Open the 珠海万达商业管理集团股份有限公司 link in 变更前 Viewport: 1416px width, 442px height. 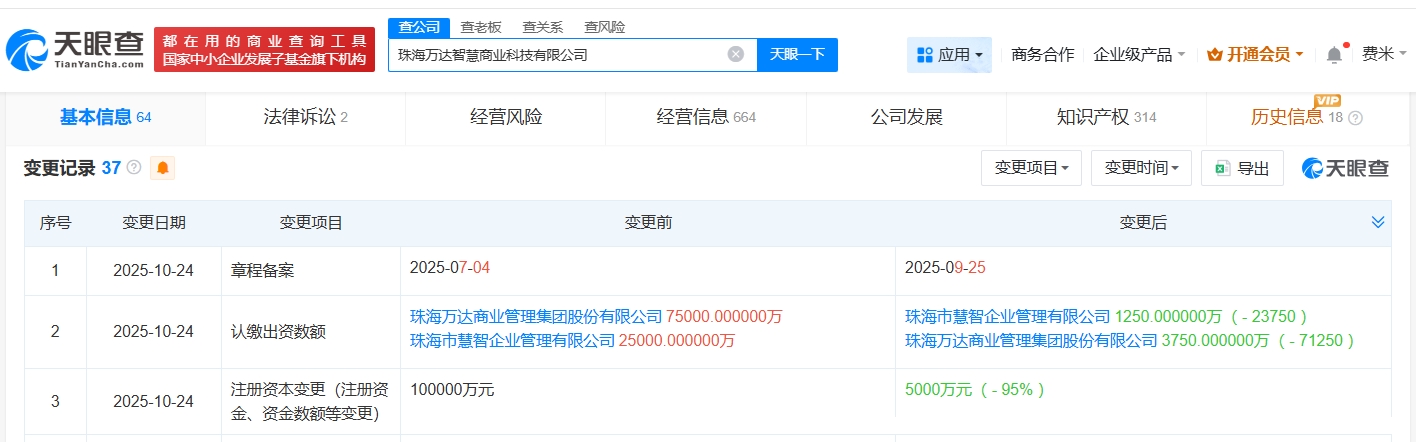point(536,316)
